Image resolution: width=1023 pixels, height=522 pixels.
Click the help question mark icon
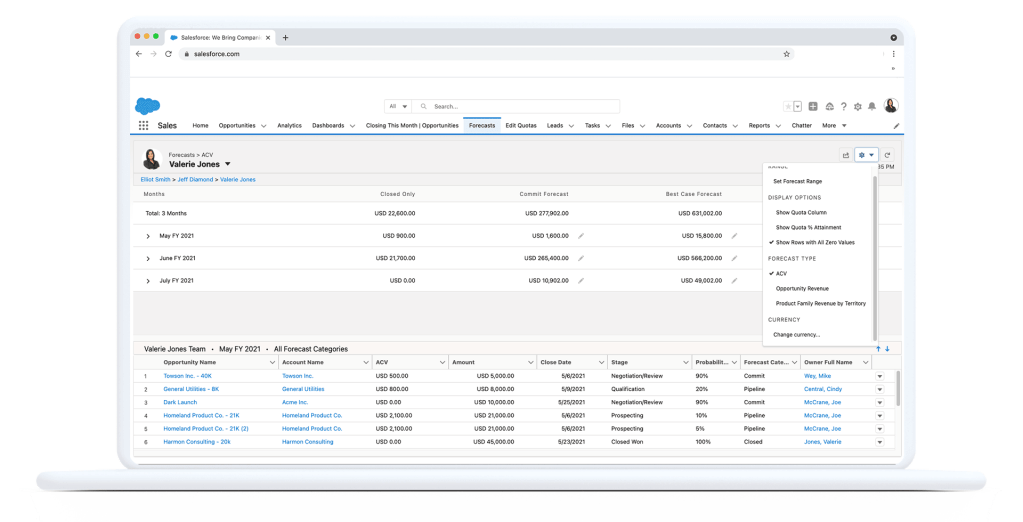pyautogui.click(x=843, y=106)
